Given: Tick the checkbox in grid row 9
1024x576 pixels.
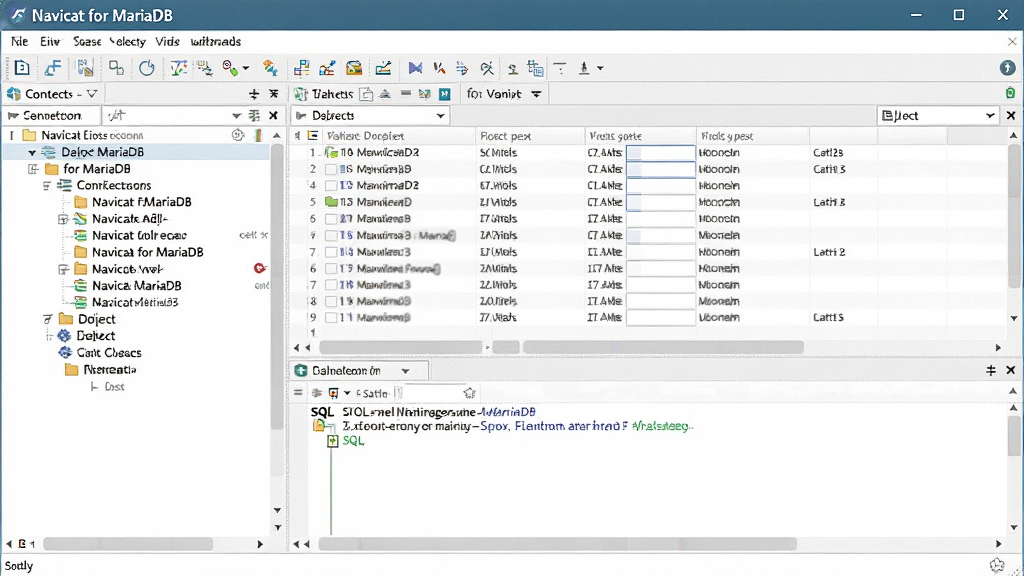Looking at the screenshot, I should tap(330, 317).
